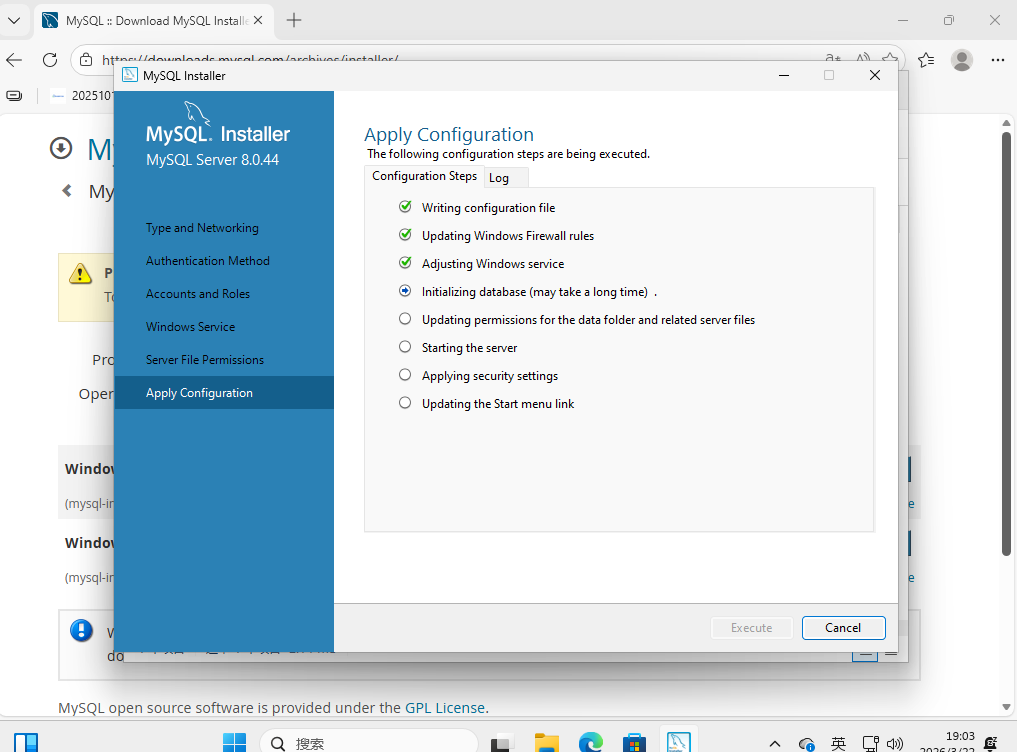The image size is (1017, 752).
Task: Click green check beside Updating Windows Firewall rules
Action: pyautogui.click(x=405, y=234)
